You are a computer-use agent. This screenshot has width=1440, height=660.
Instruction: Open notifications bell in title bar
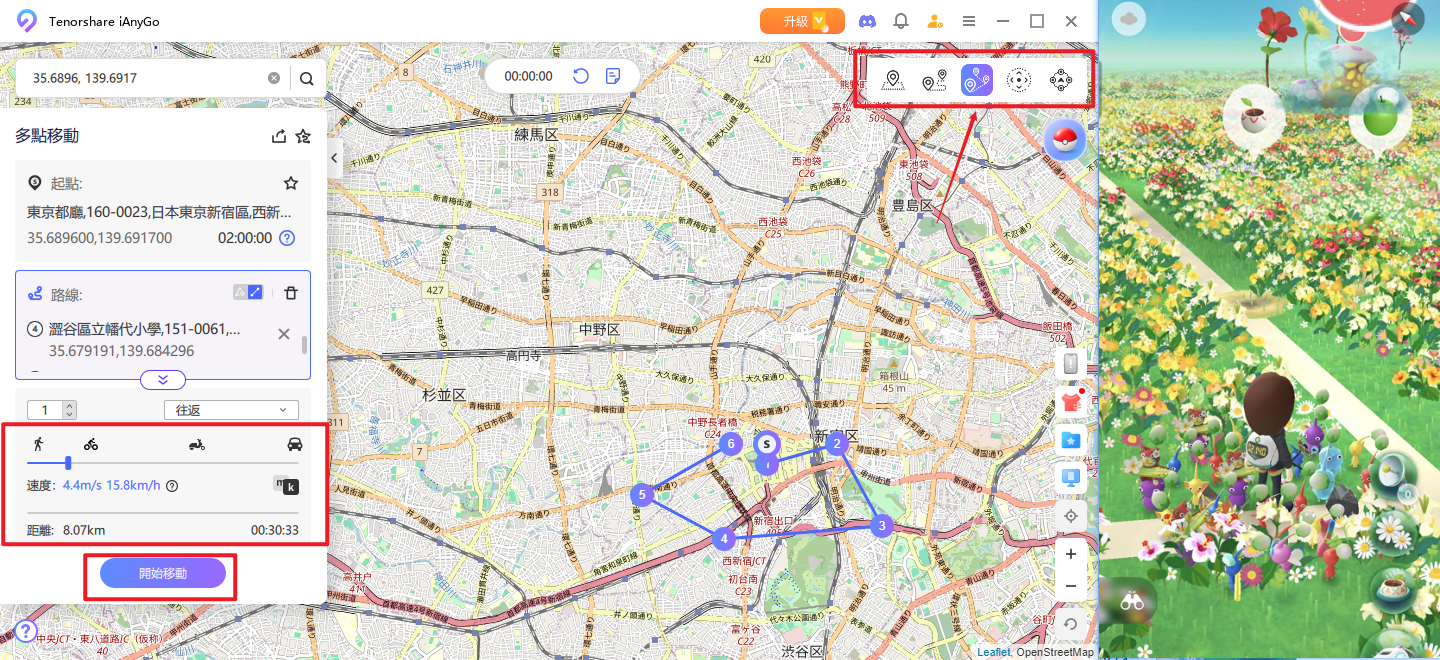(x=901, y=21)
